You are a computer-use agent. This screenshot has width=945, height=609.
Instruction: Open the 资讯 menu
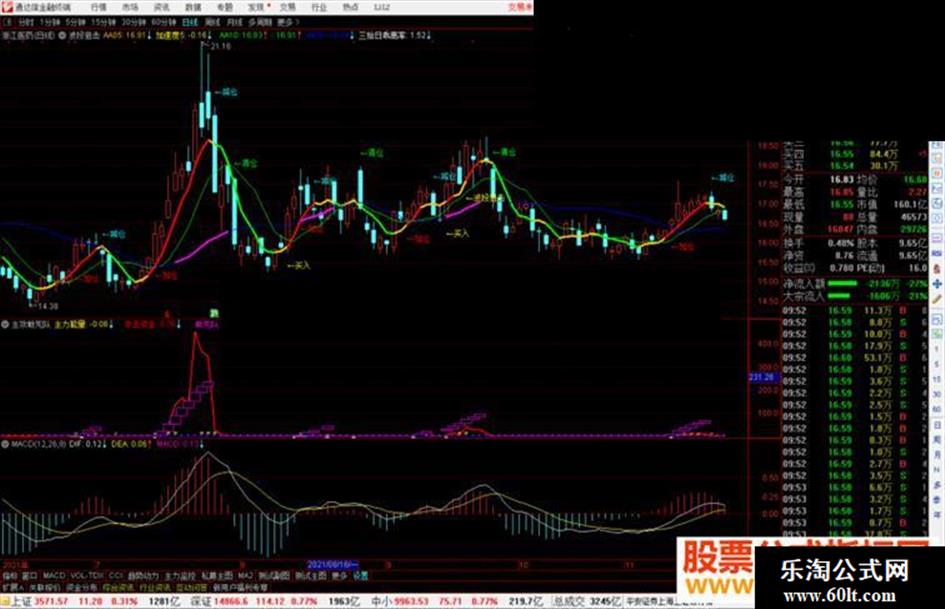(x=162, y=7)
